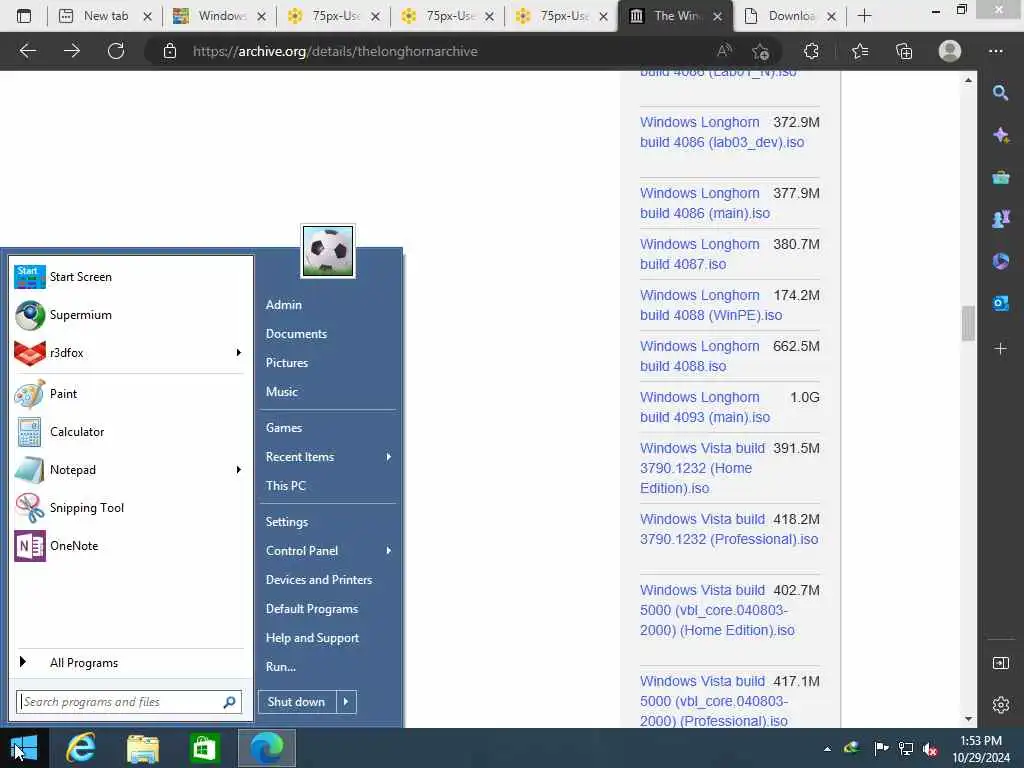
Task: Launch Paint from the start menu
Action: pos(129,394)
